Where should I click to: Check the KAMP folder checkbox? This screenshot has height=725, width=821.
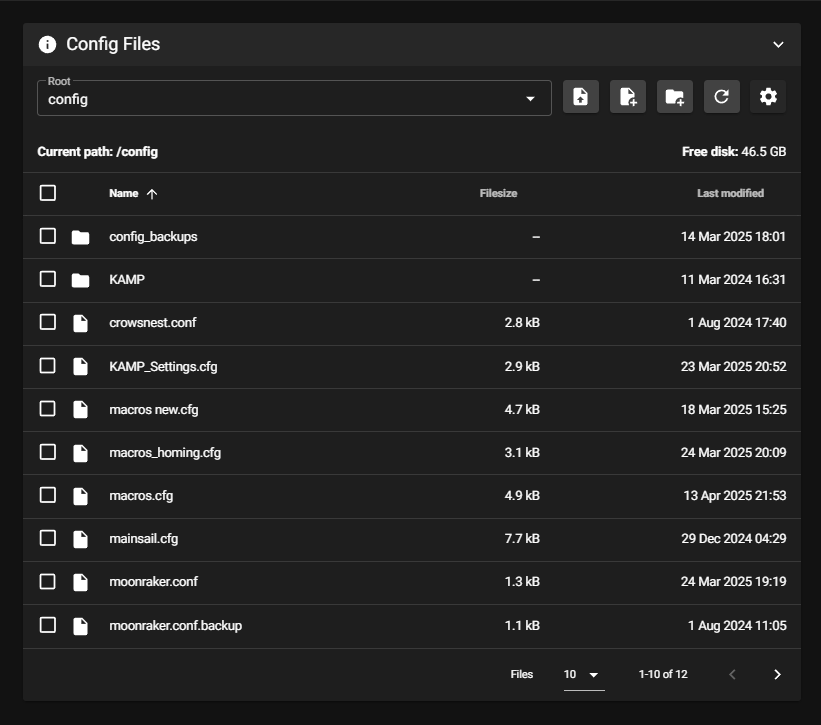point(48,279)
